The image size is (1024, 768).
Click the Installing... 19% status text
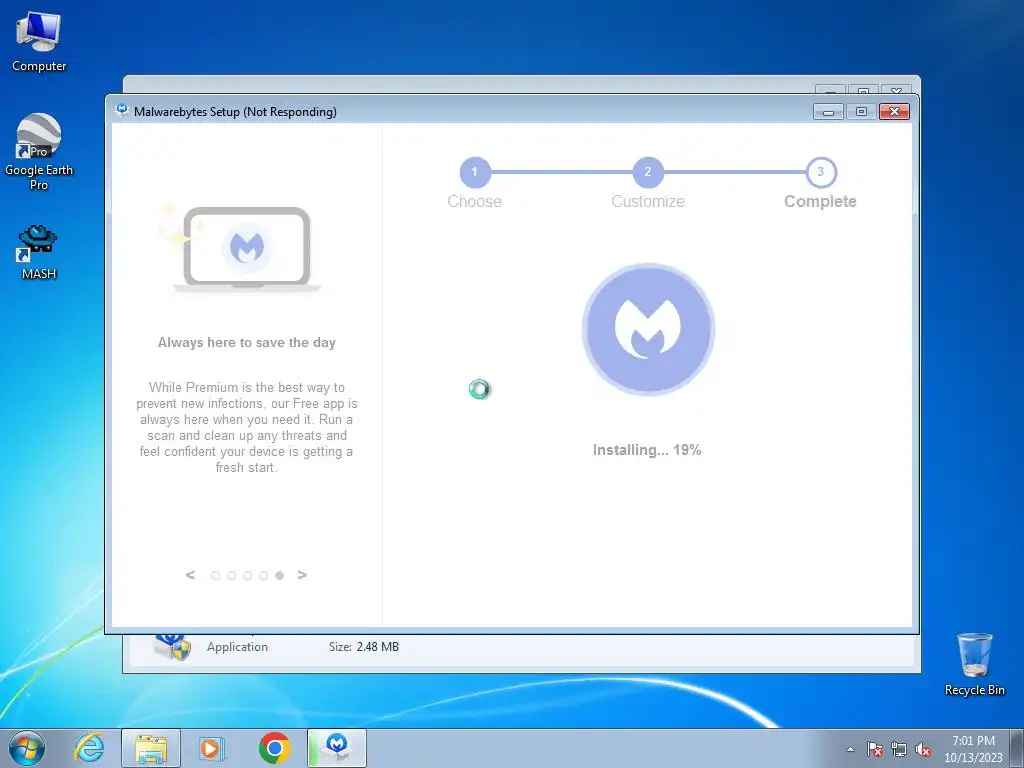pyautogui.click(x=647, y=450)
